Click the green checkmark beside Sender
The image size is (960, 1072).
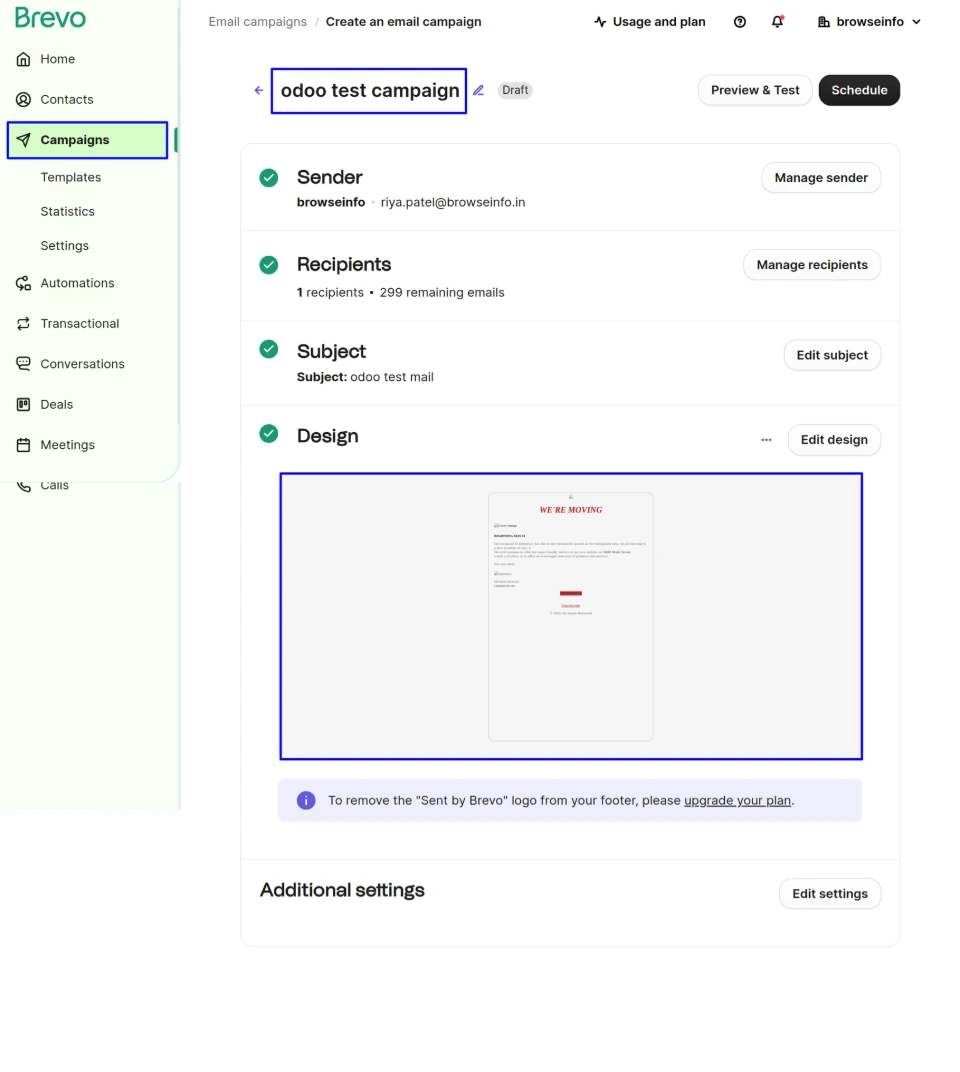(x=269, y=178)
